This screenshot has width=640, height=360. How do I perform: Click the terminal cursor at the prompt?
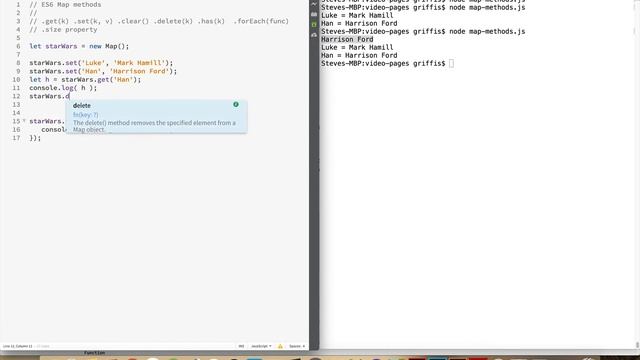pyautogui.click(x=451, y=63)
